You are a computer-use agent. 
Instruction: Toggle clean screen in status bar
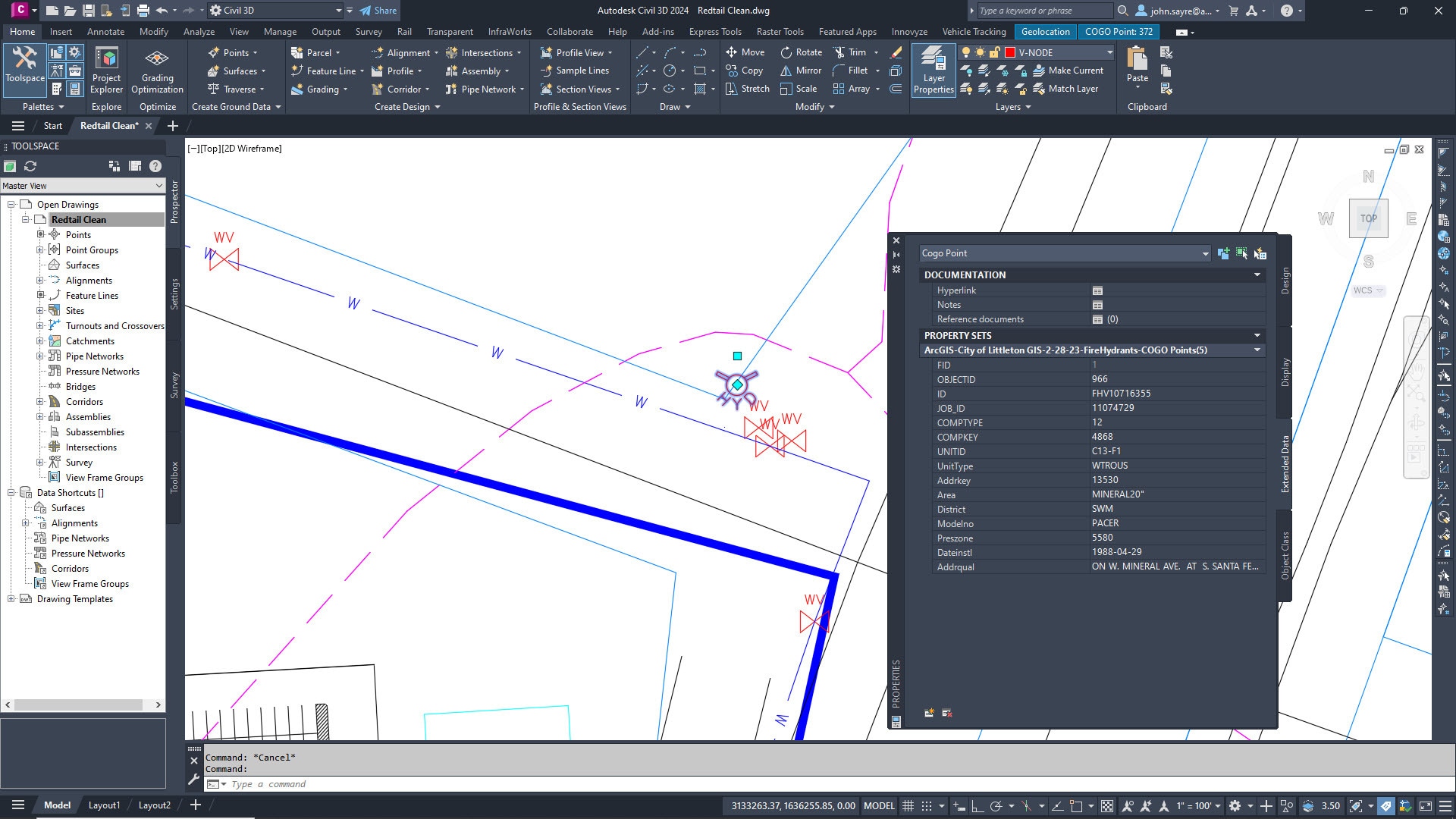click(x=1426, y=805)
